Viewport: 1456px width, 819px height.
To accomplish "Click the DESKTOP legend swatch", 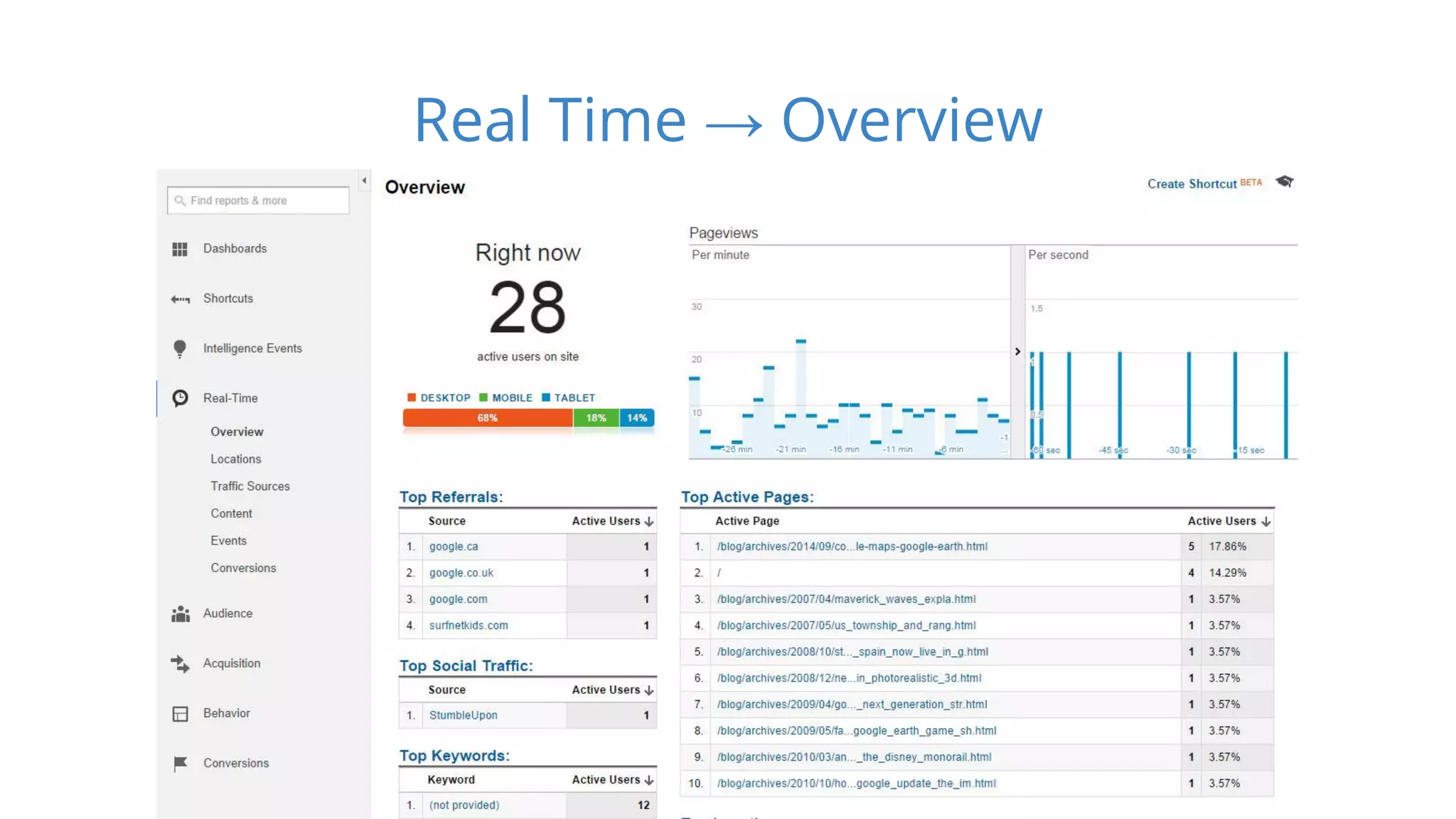I will 411,397.
